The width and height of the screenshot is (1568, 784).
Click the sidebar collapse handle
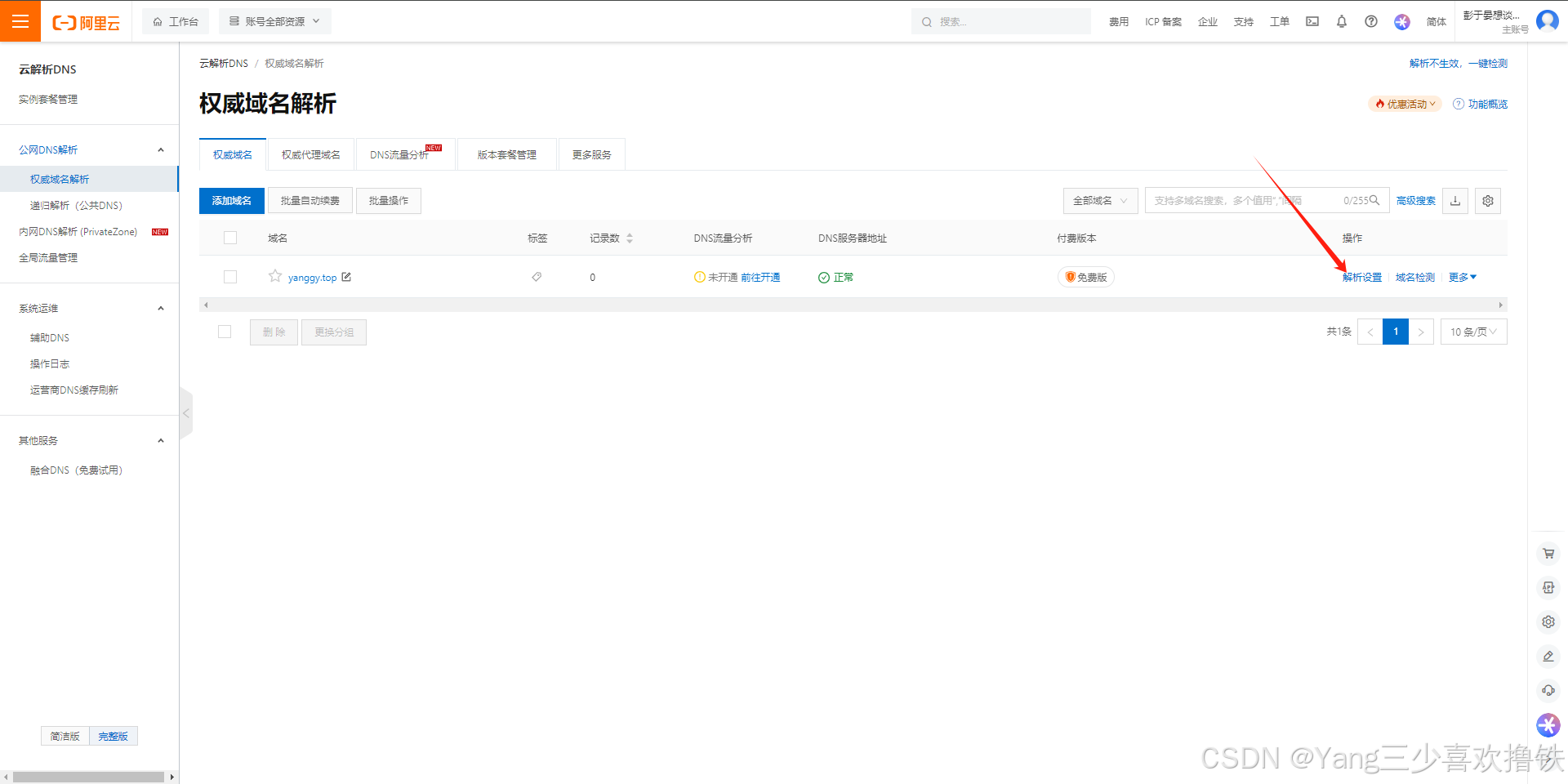click(x=186, y=413)
